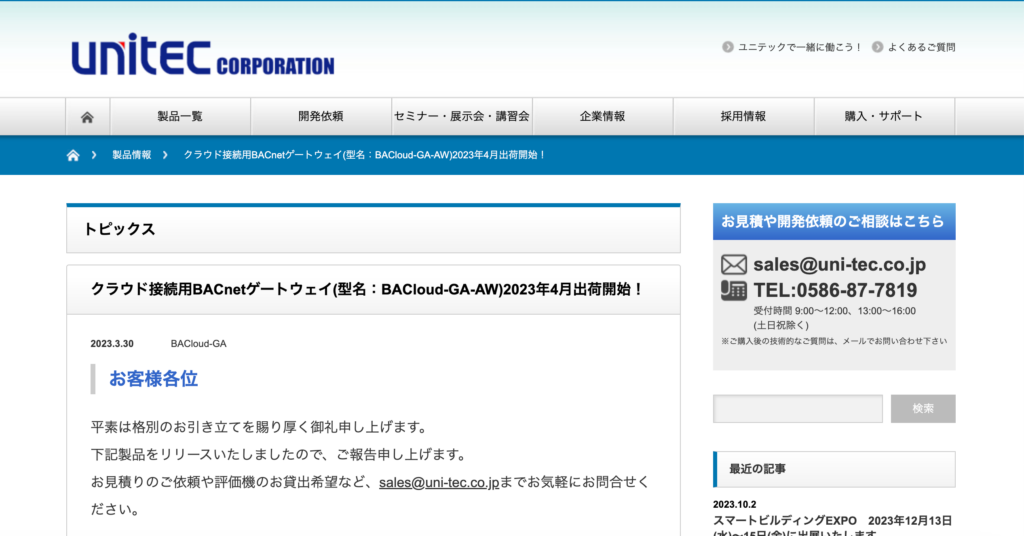The width and height of the screenshot is (1024, 536).
Task: Click breadcrumb クラウド接続用BACnetゲートウェイ title
Action: coord(364,155)
